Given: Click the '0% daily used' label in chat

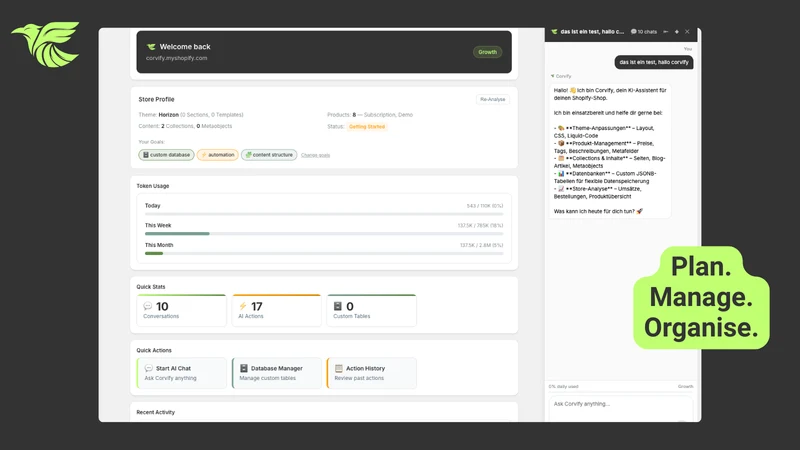Looking at the screenshot, I should pos(564,386).
